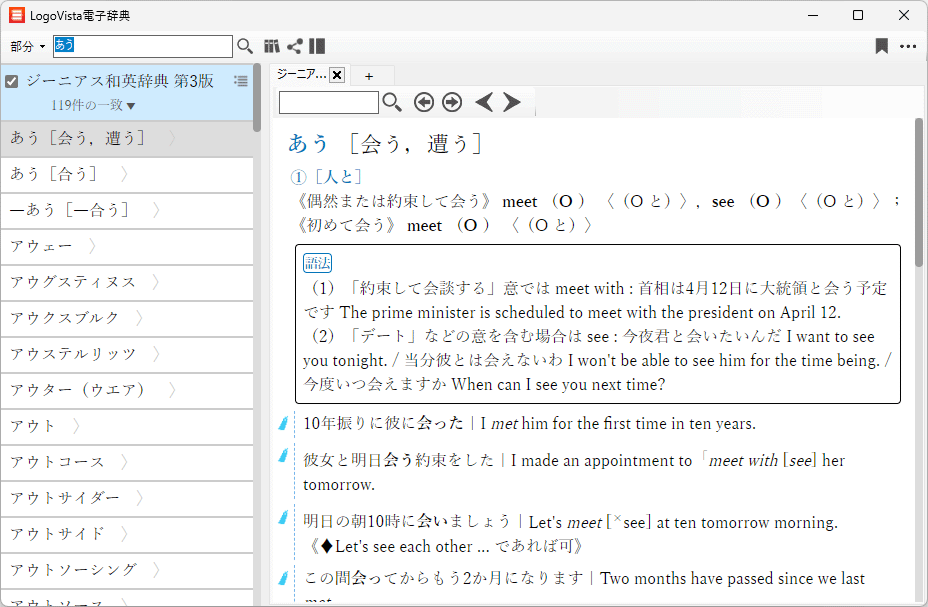
Task: Go to previous entry with left chevron
Action: coord(484,102)
